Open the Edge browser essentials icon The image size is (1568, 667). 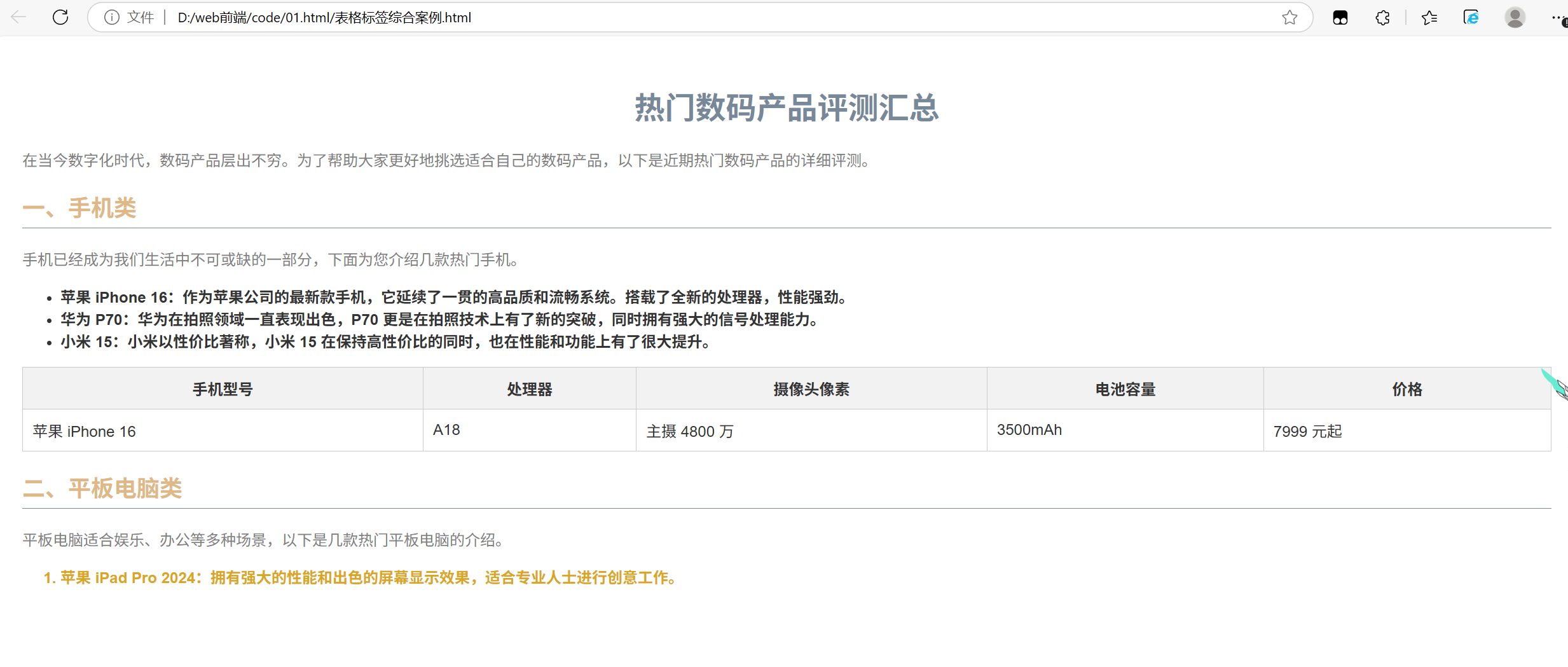pos(1471,17)
